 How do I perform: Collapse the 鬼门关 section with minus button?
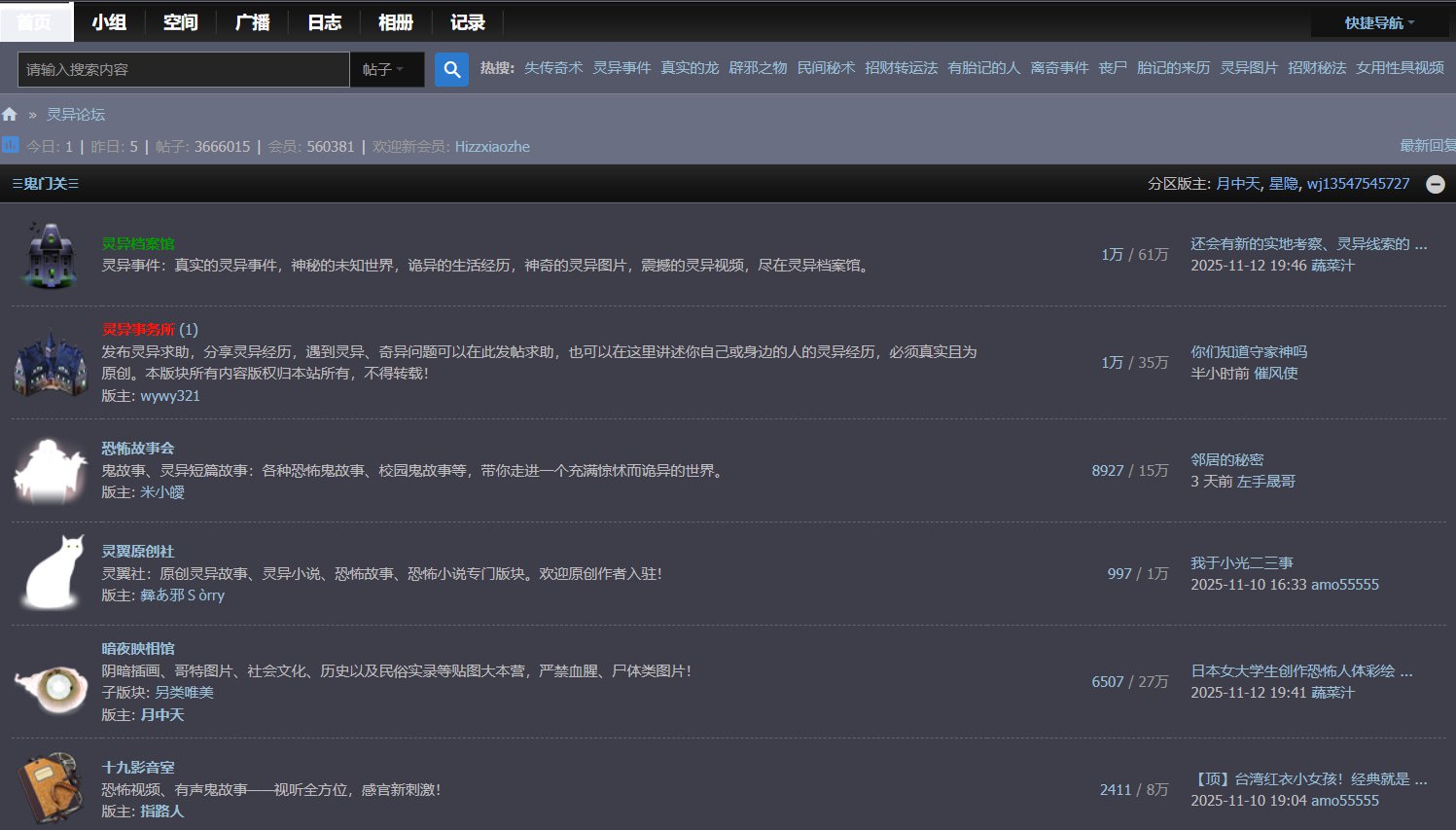point(1435,184)
